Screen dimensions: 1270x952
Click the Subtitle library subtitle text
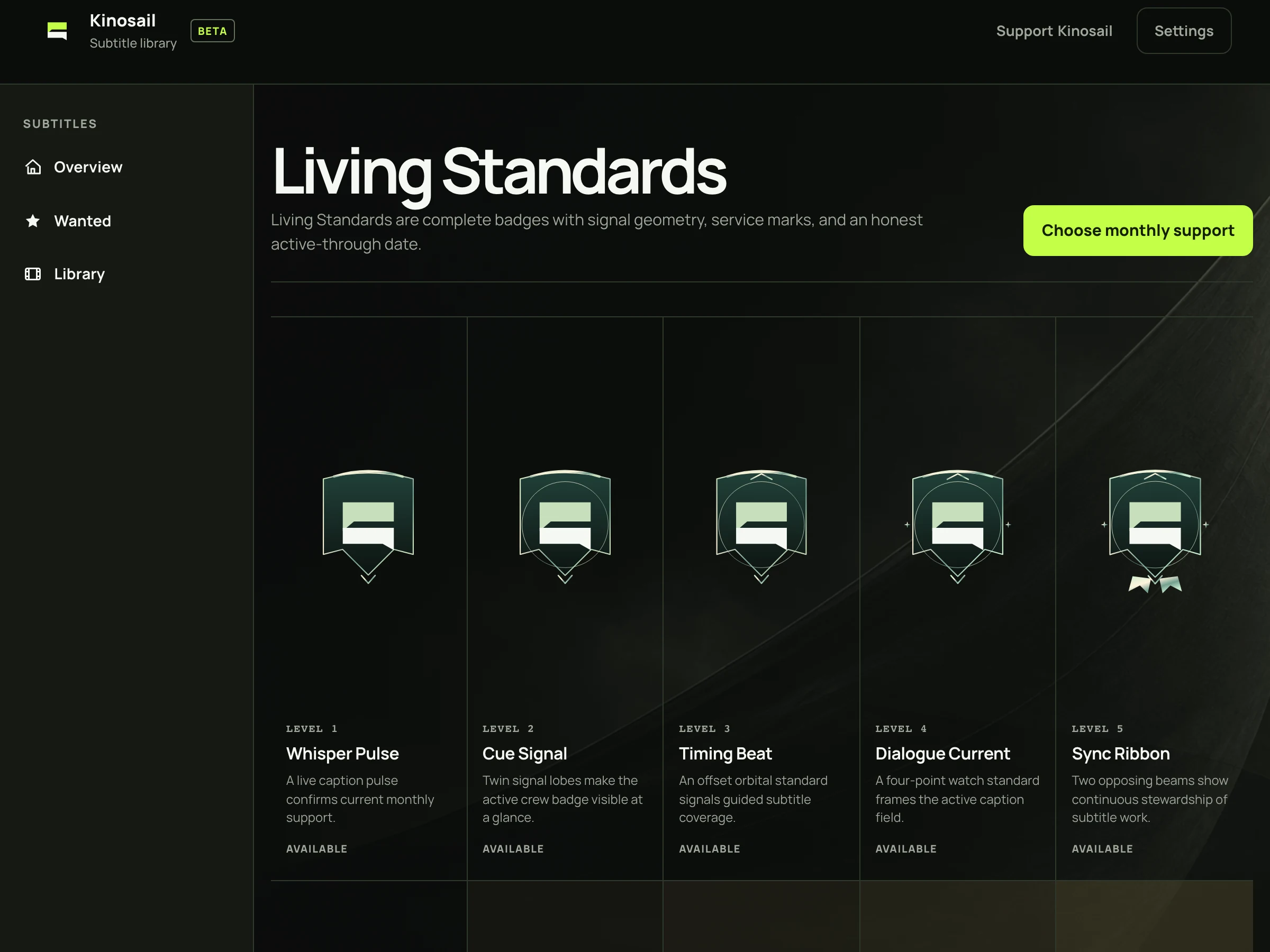(133, 43)
